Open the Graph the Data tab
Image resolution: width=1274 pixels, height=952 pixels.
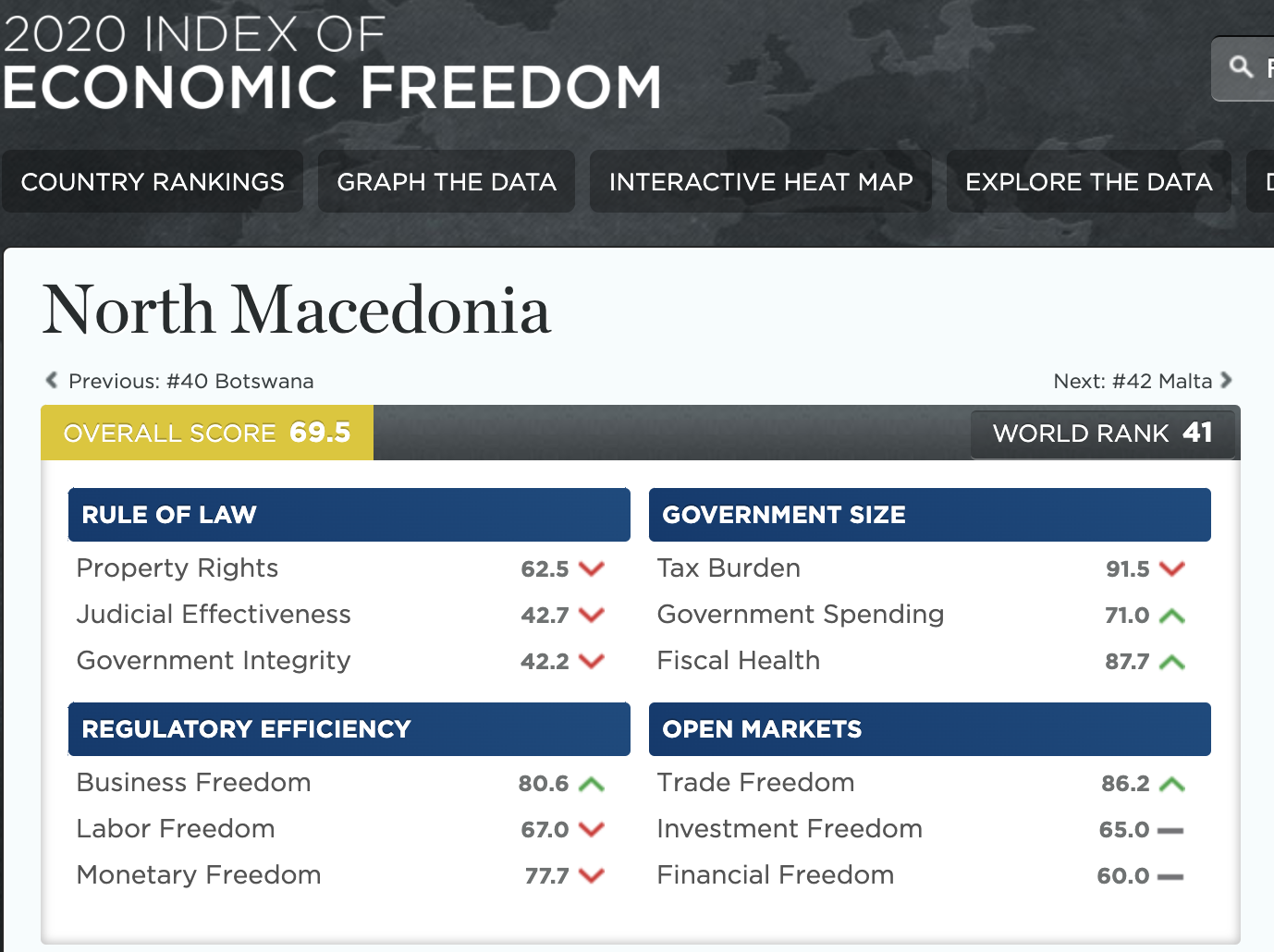tap(447, 181)
